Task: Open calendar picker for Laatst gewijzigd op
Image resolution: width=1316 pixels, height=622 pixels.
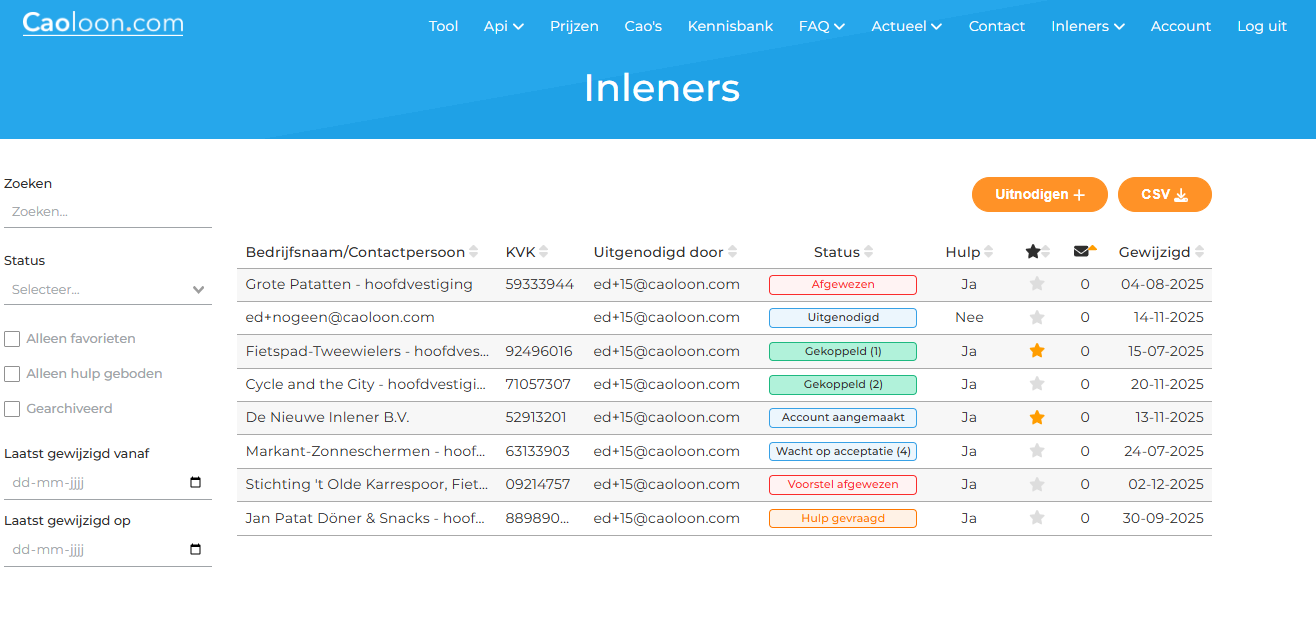Action: click(x=195, y=549)
